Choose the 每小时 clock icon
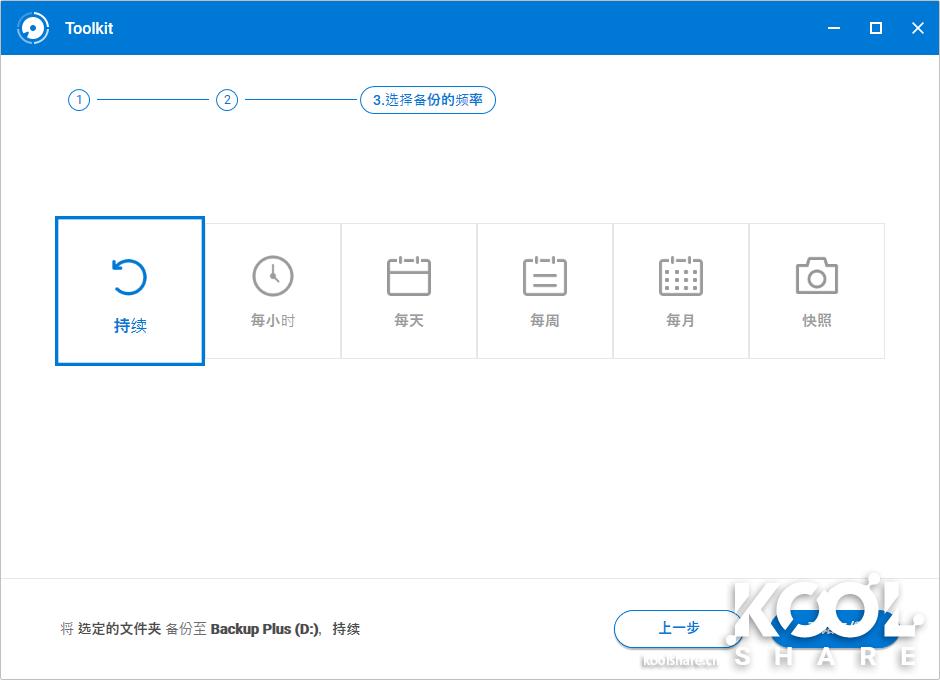 point(273,276)
